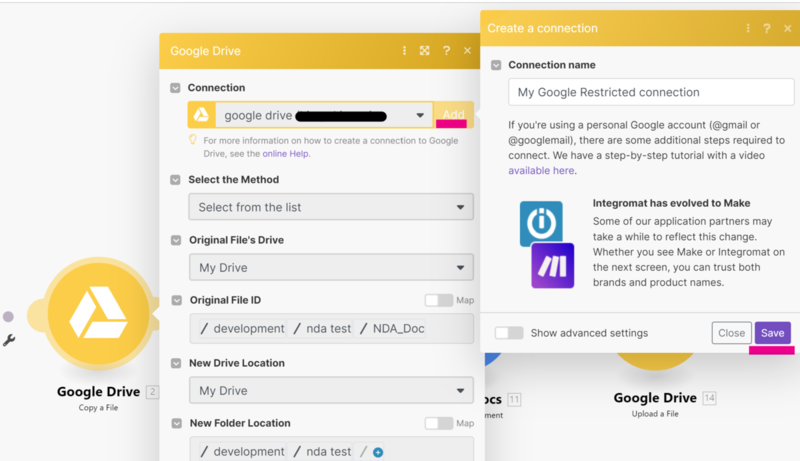
Task: Toggle the Select the Method field checkbox
Action: pos(175,180)
